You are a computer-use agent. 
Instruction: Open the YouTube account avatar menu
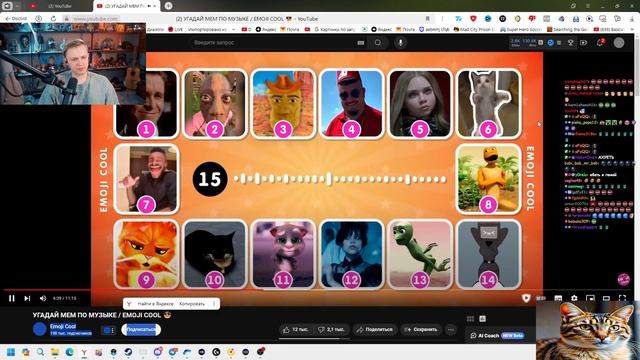[619, 42]
